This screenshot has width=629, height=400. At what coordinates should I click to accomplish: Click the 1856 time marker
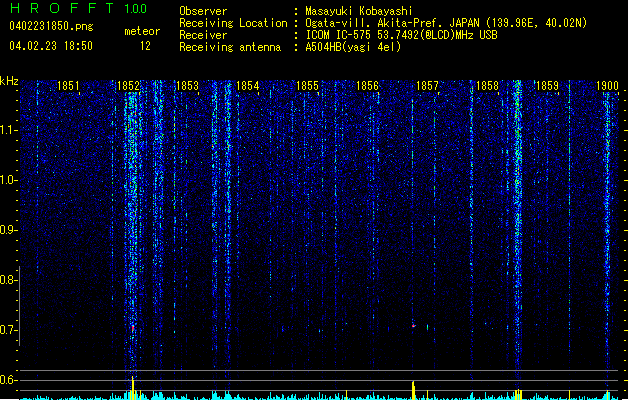[x=367, y=86]
